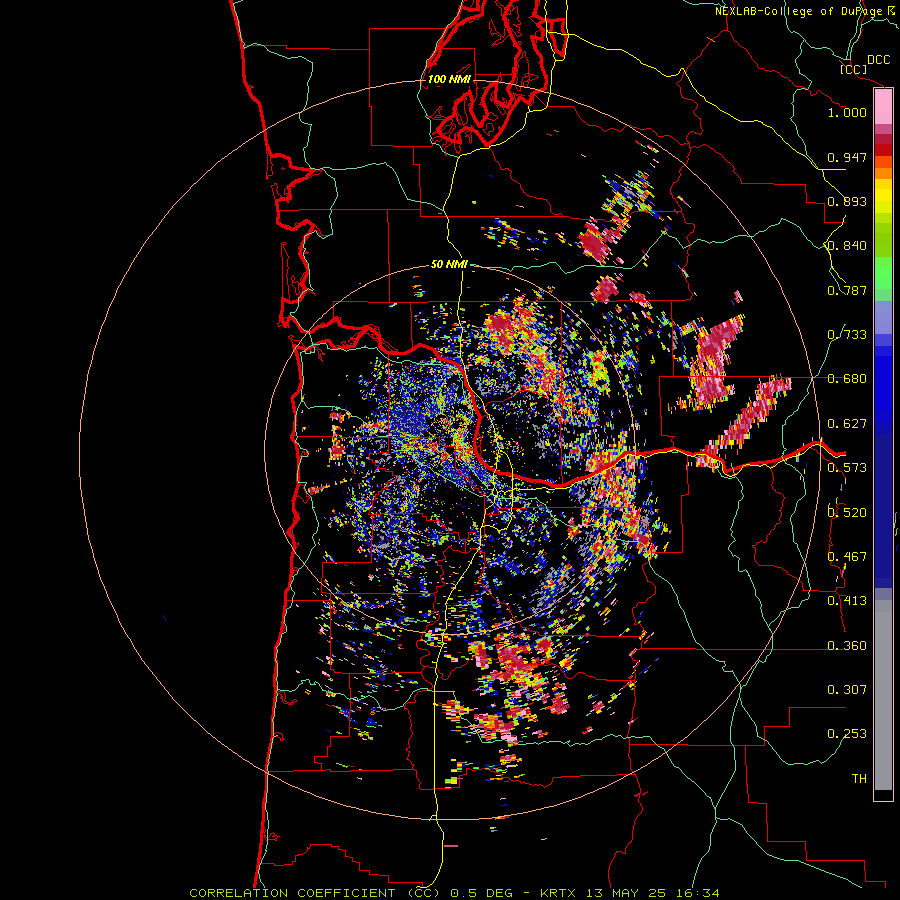Image resolution: width=900 pixels, height=900 pixels.
Task: Click the 0.413 scale value
Action: (x=847, y=601)
